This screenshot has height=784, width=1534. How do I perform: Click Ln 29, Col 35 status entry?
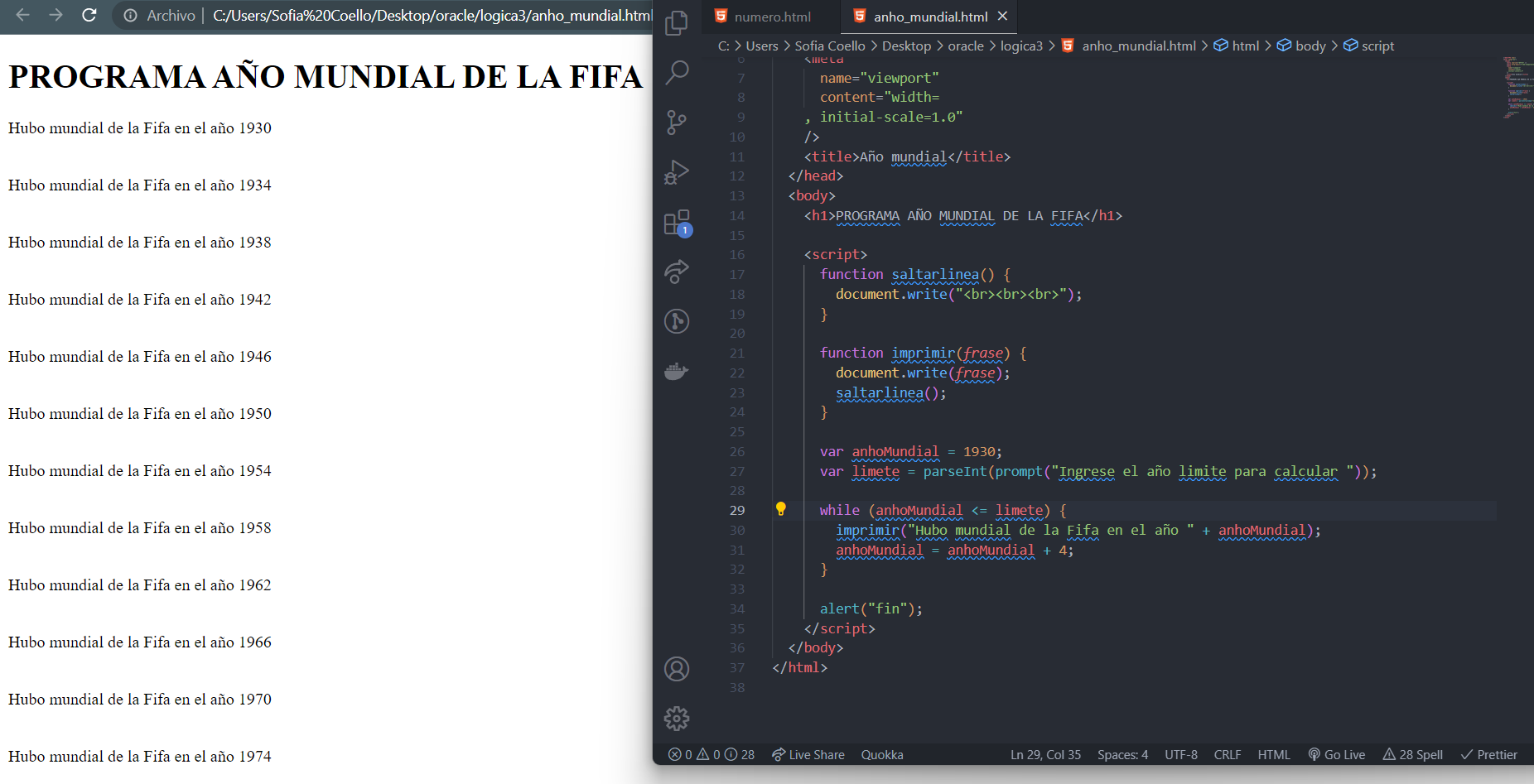[x=1045, y=755]
